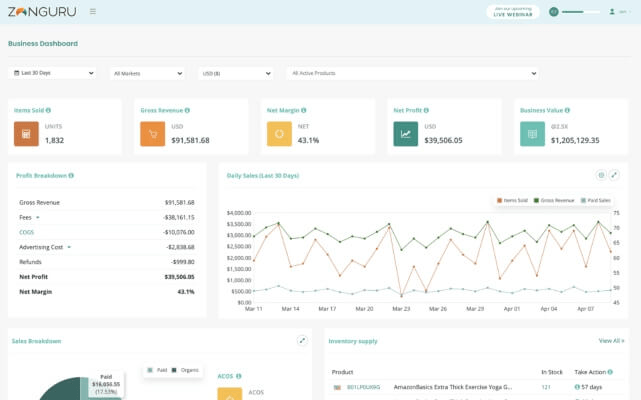Toggle Gross Revenue series in chart legend
Image resolution: width=641 pixels, height=400 pixels.
coord(554,200)
